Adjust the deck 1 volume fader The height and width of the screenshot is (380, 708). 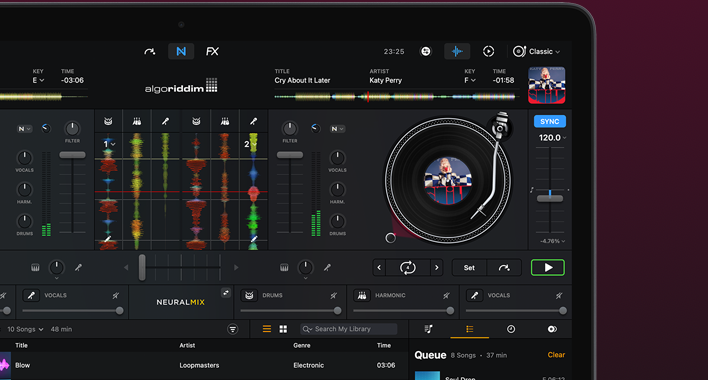point(72,155)
